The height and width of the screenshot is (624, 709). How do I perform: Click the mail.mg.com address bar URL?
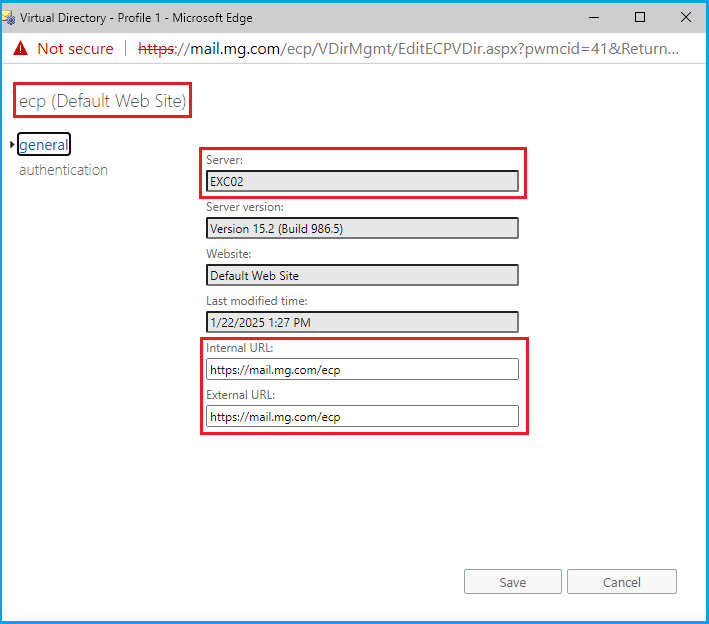[x=420, y=48]
